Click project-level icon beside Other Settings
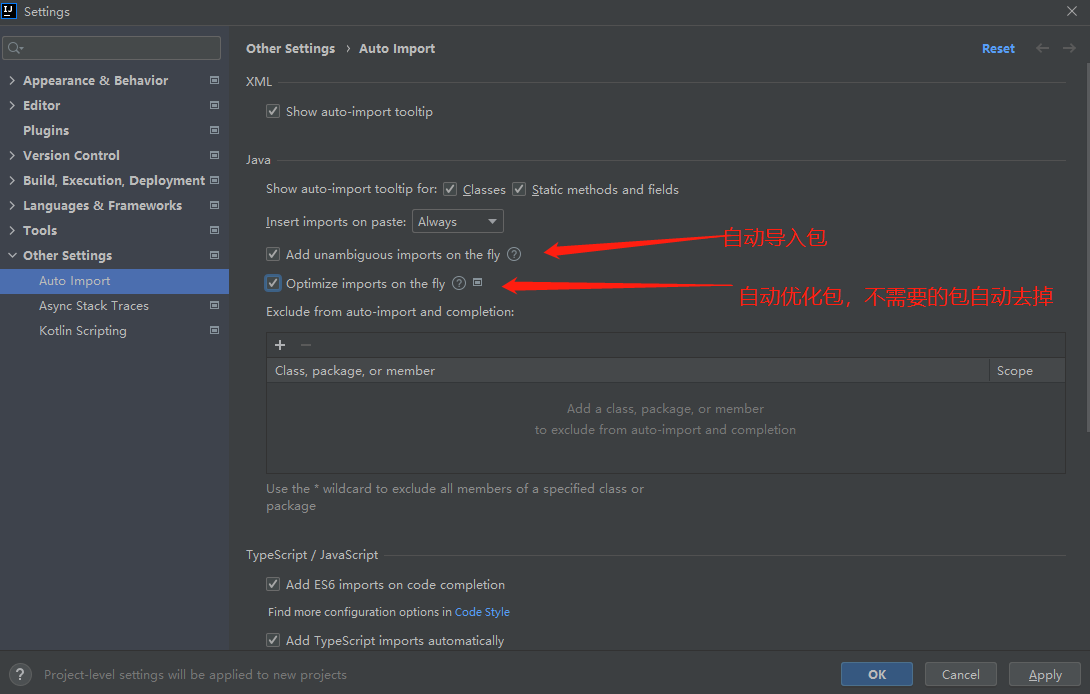This screenshot has height=694, width=1090. (x=214, y=256)
